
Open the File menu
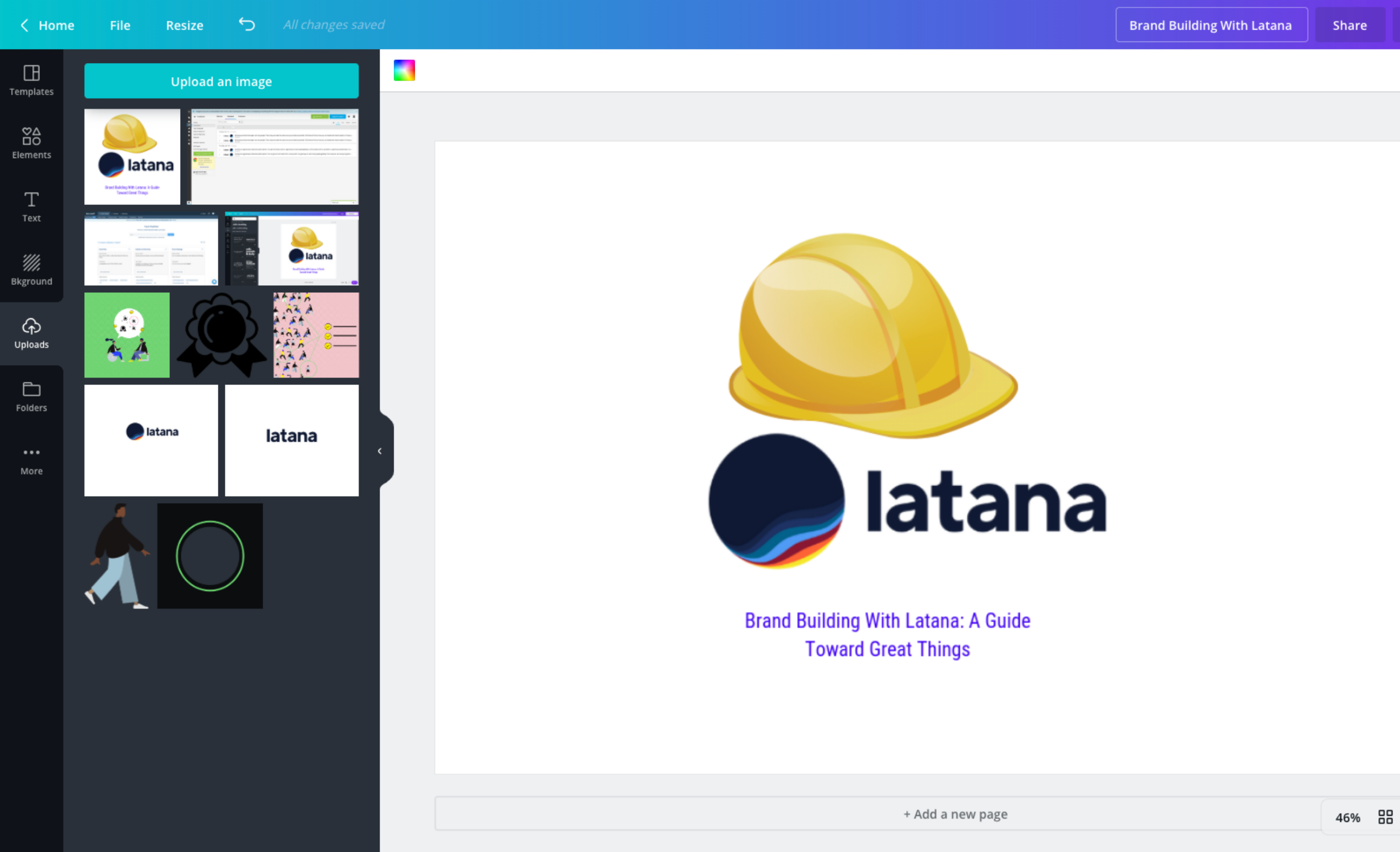120,25
